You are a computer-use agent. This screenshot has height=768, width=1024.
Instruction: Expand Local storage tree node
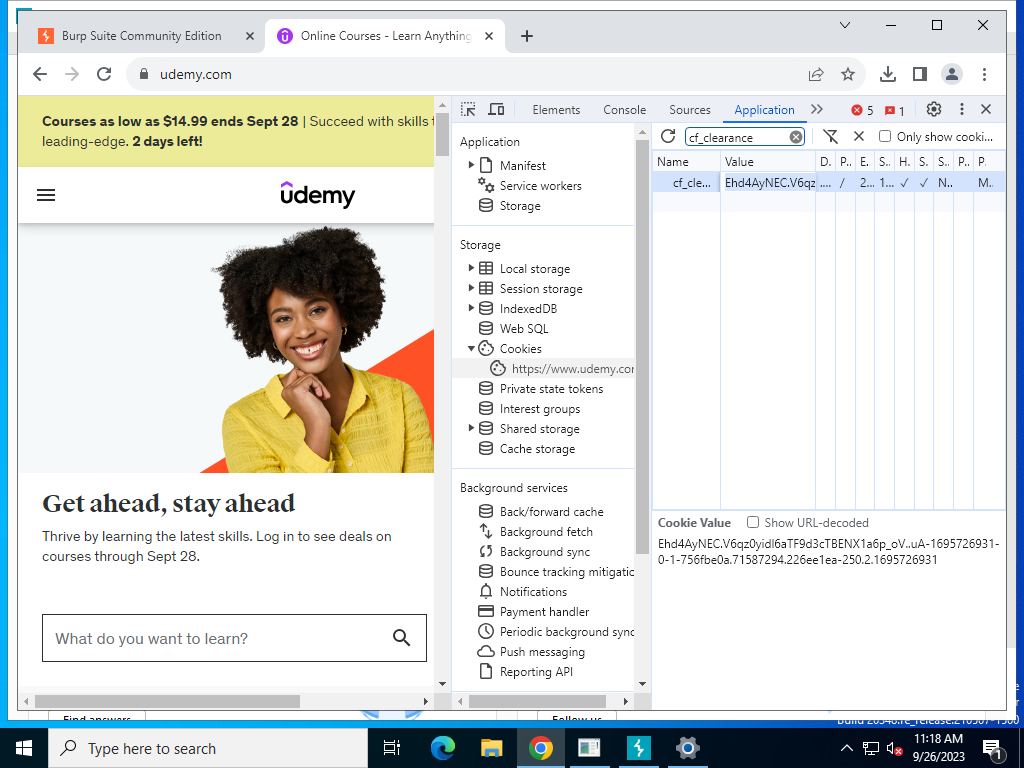(471, 268)
